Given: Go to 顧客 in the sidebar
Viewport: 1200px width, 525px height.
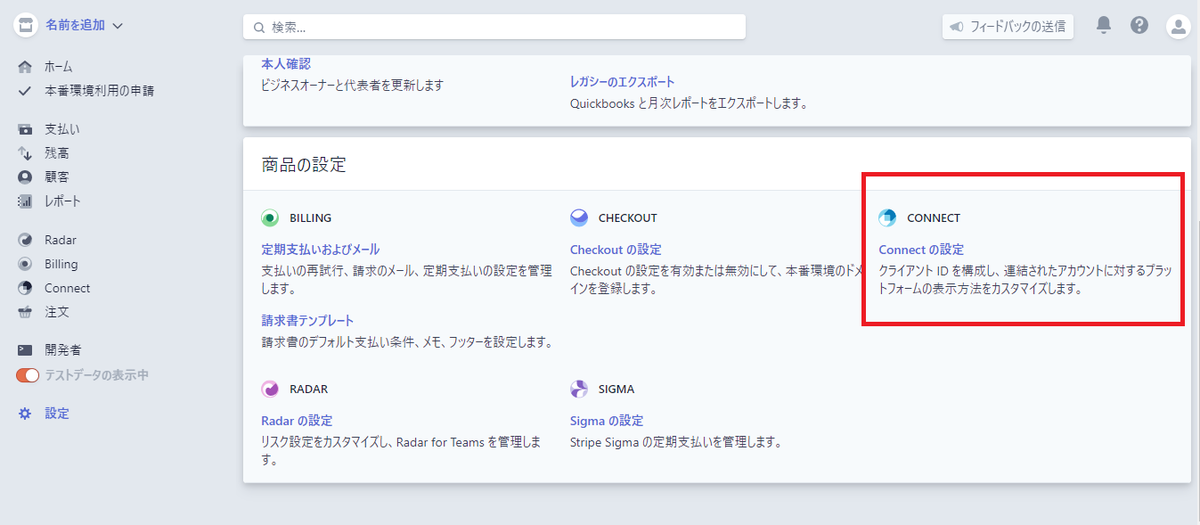Looking at the screenshot, I should pyautogui.click(x=57, y=177).
